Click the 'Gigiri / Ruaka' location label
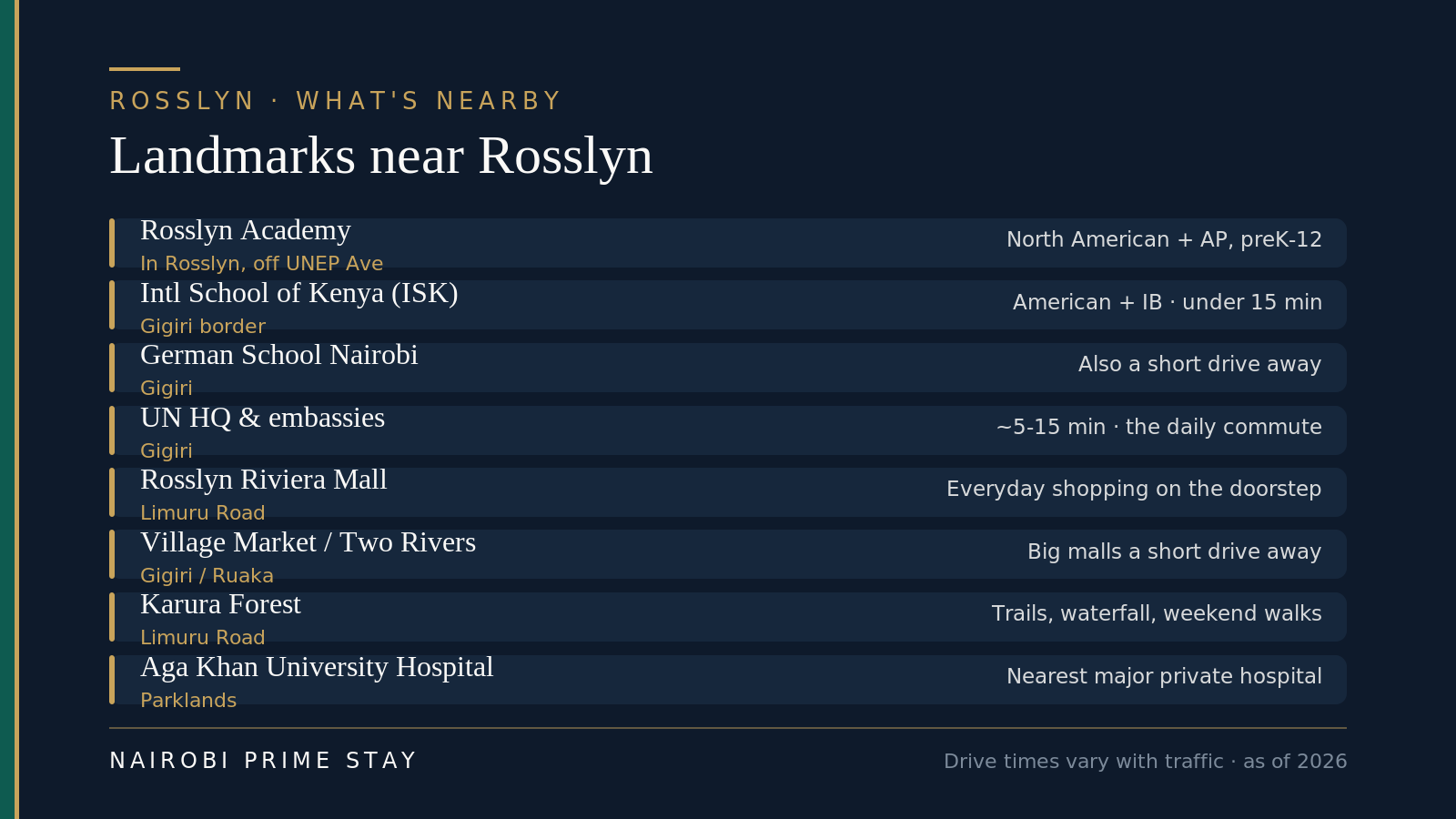 (207, 576)
